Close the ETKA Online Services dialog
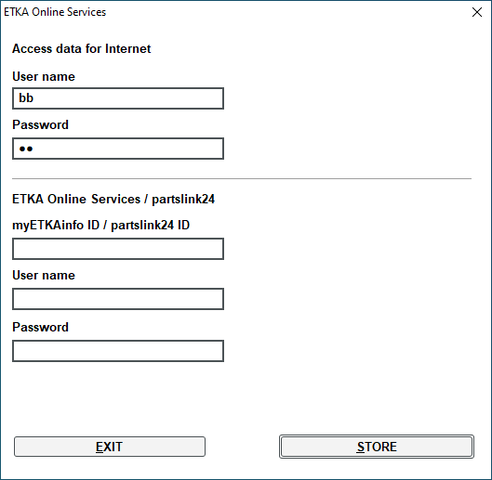 point(477,12)
